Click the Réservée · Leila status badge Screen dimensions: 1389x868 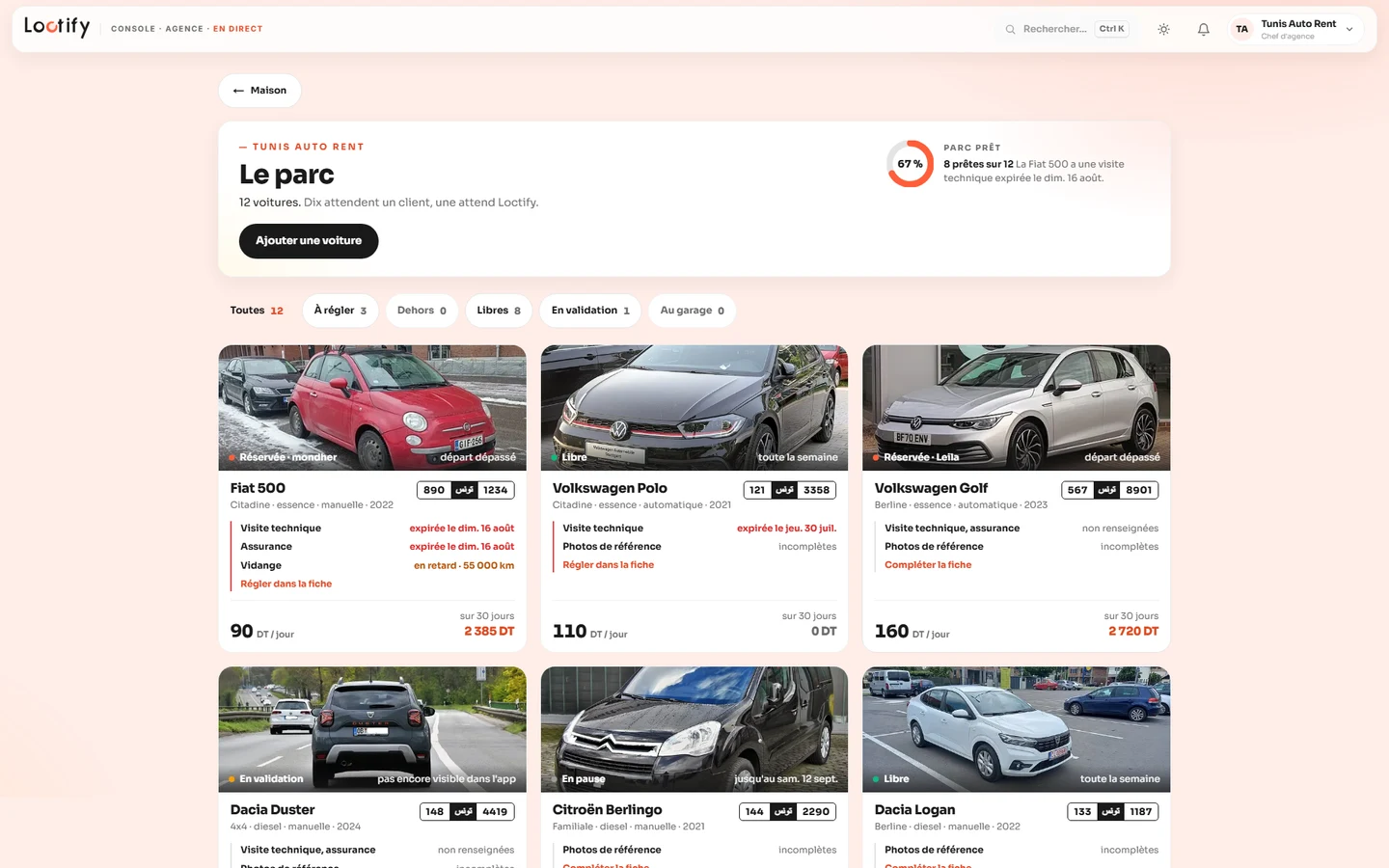click(x=916, y=457)
